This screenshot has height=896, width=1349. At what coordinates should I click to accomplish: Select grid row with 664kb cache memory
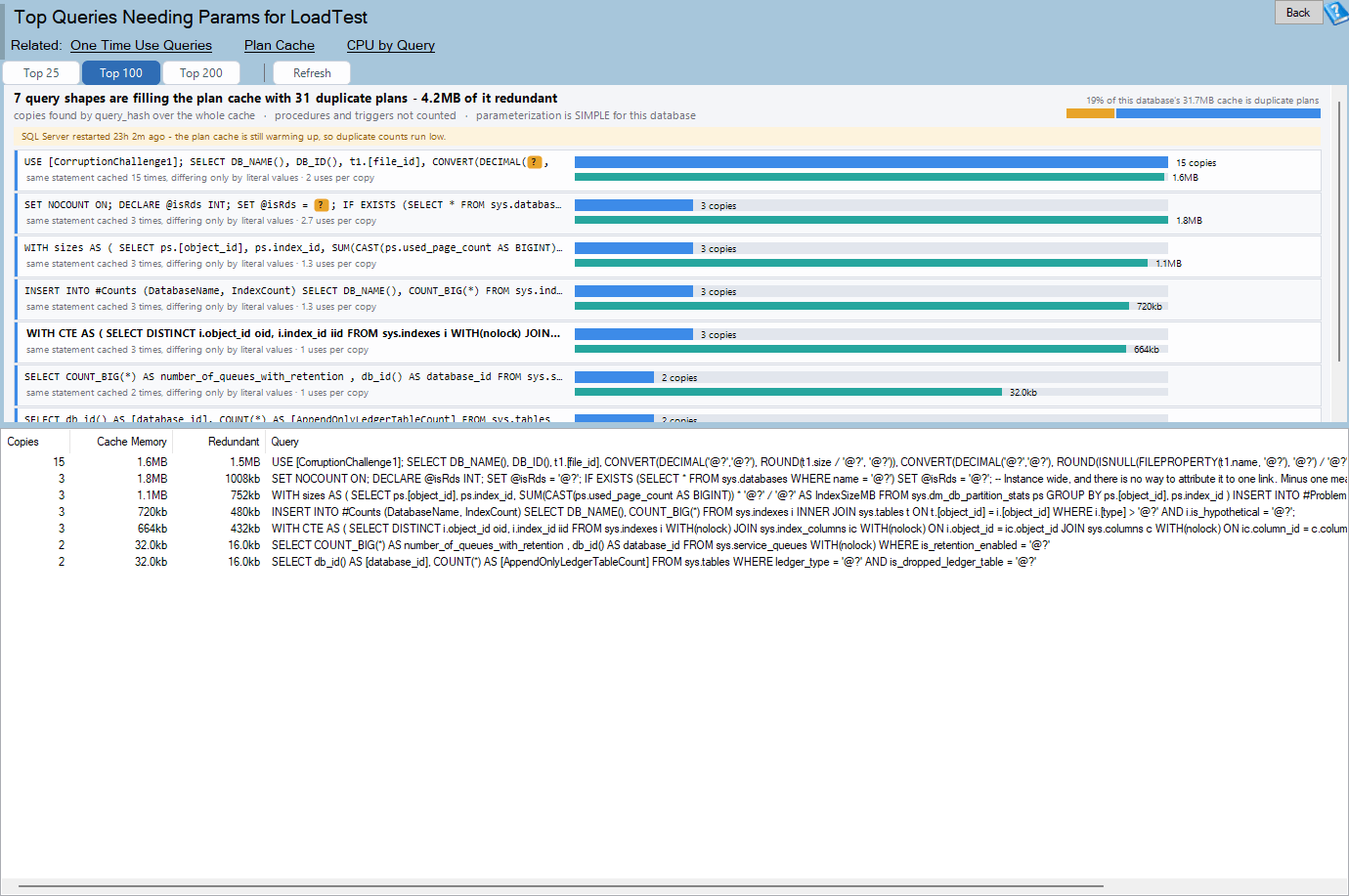point(674,529)
